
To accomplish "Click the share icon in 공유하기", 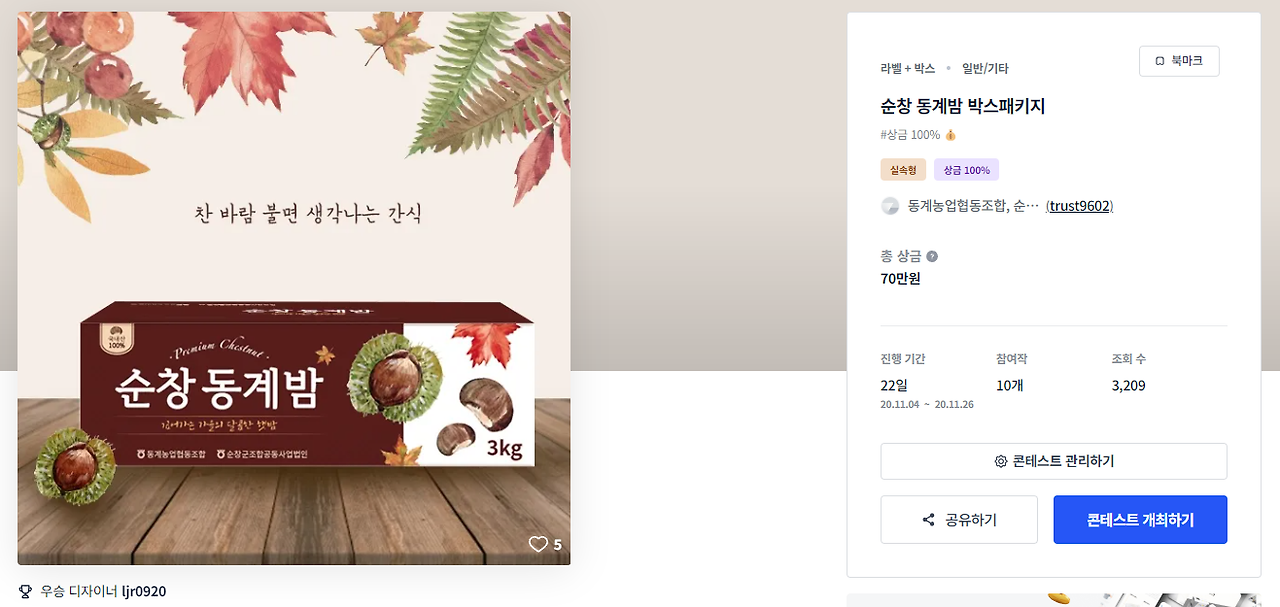I will [929, 520].
